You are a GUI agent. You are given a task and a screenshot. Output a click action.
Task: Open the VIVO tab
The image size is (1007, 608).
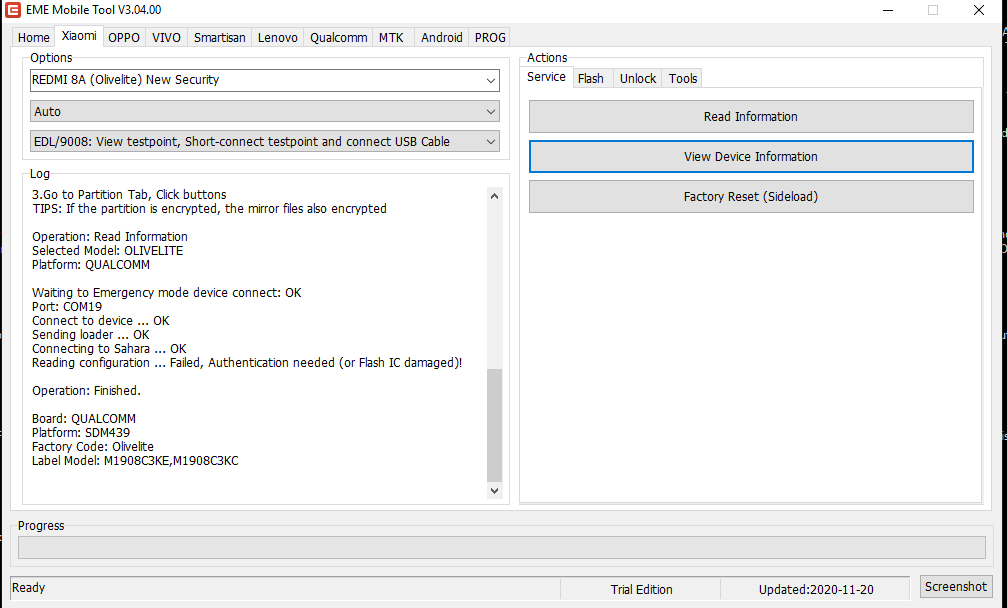(166, 37)
